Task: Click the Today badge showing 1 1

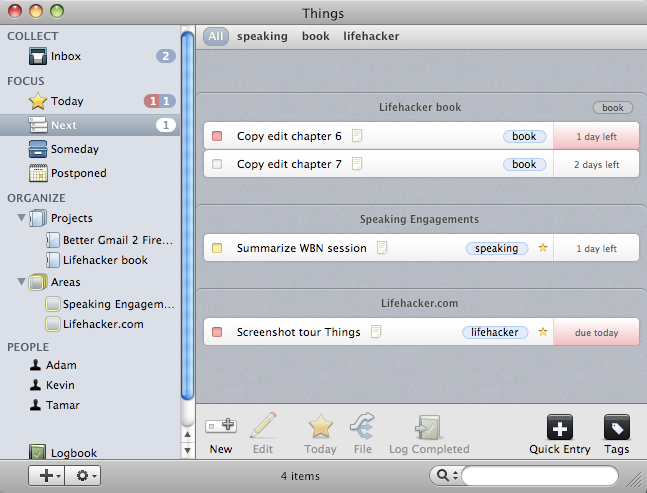Action: pos(160,101)
